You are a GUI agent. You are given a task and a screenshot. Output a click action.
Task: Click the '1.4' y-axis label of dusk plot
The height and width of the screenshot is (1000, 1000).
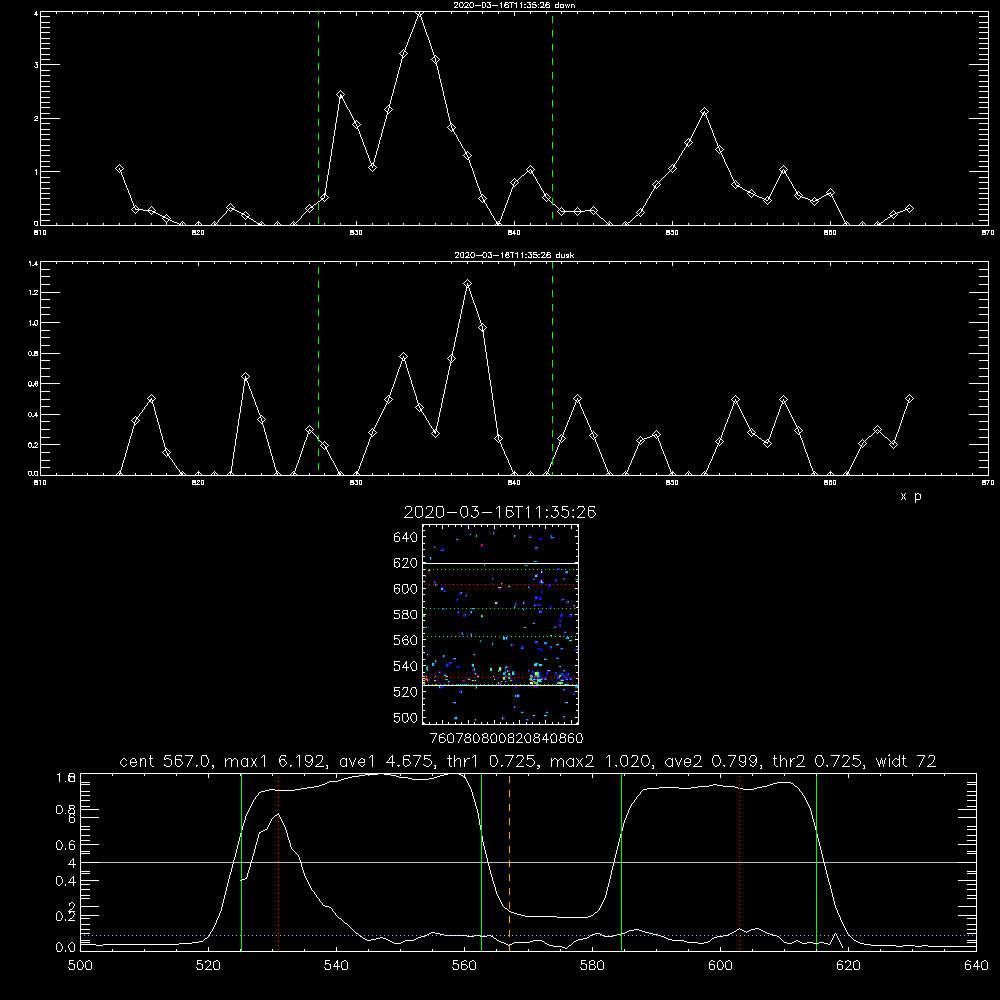click(34, 263)
